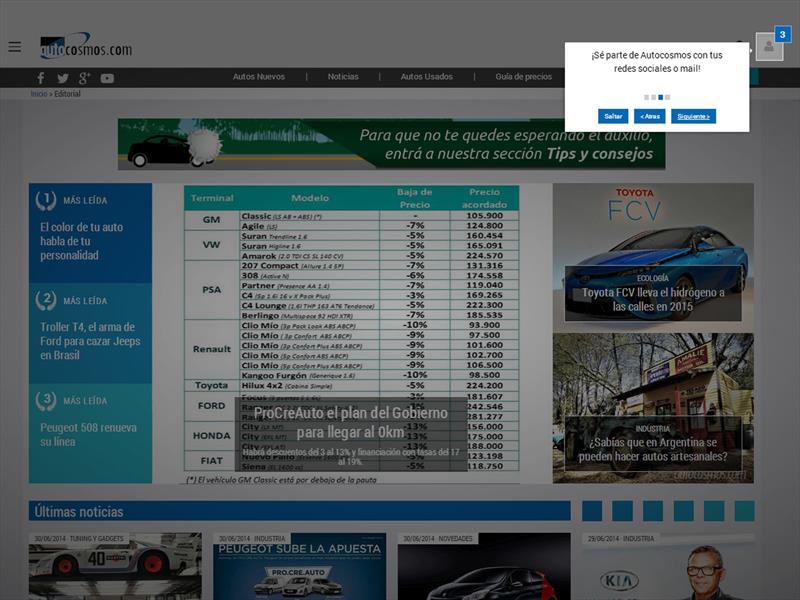Click the Tips y consejos banner
Image resolution: width=800 pixels, height=600 pixels.
tap(391, 144)
